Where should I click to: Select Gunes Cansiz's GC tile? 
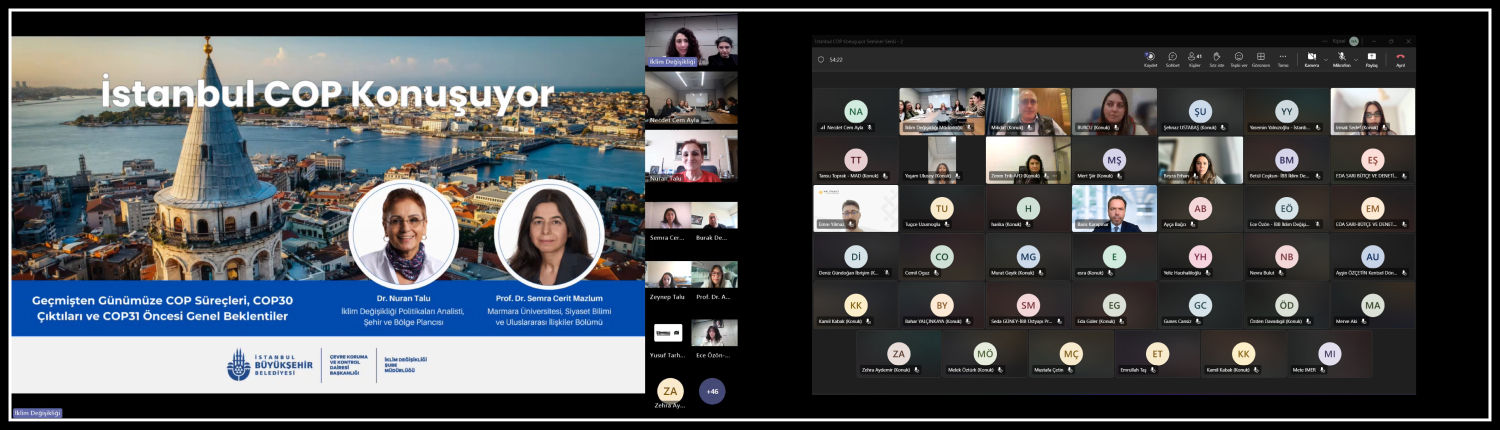click(x=1201, y=305)
